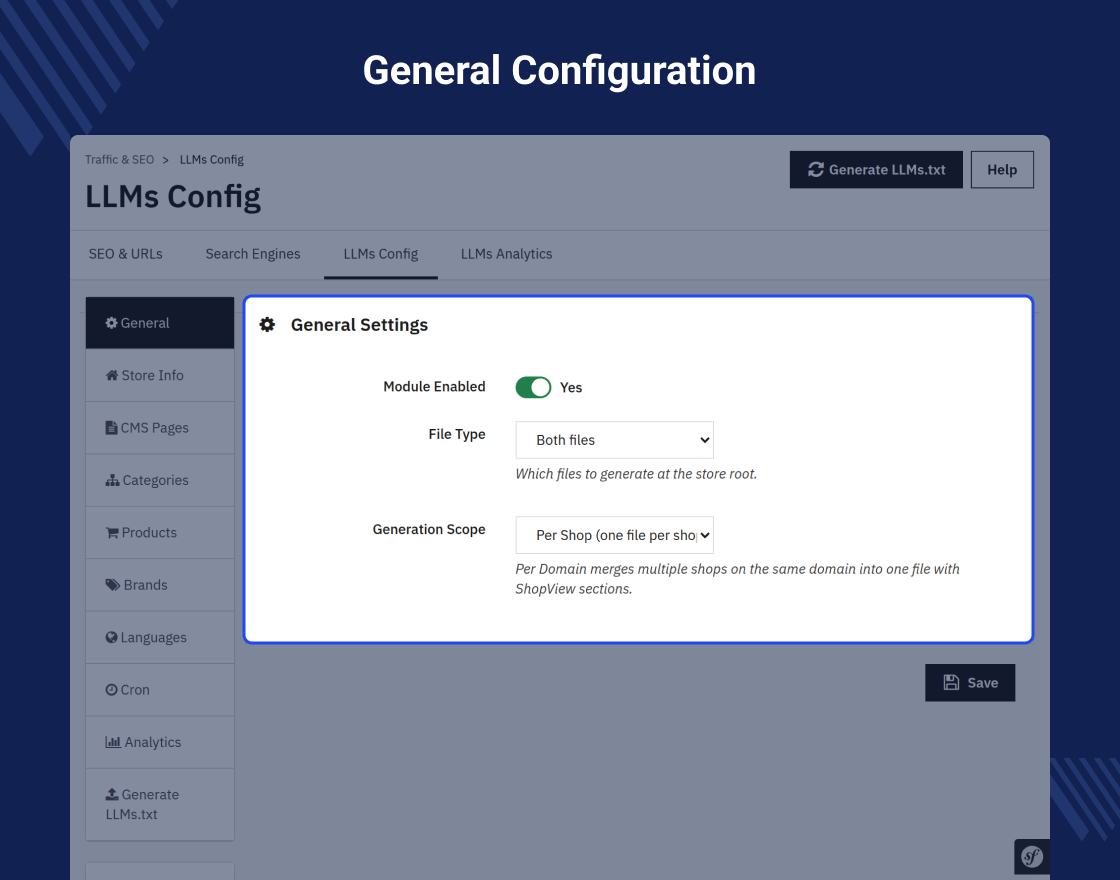Image resolution: width=1120 pixels, height=880 pixels.
Task: Select the LLMs Config tab
Action: tap(381, 254)
